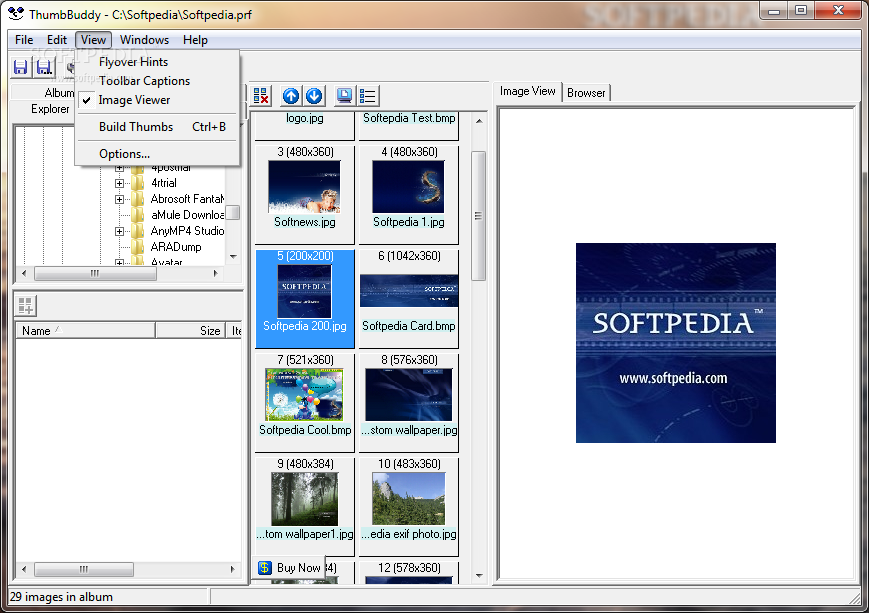The image size is (869, 613).
Task: Click the monitor preview toolbar icon
Action: (344, 96)
